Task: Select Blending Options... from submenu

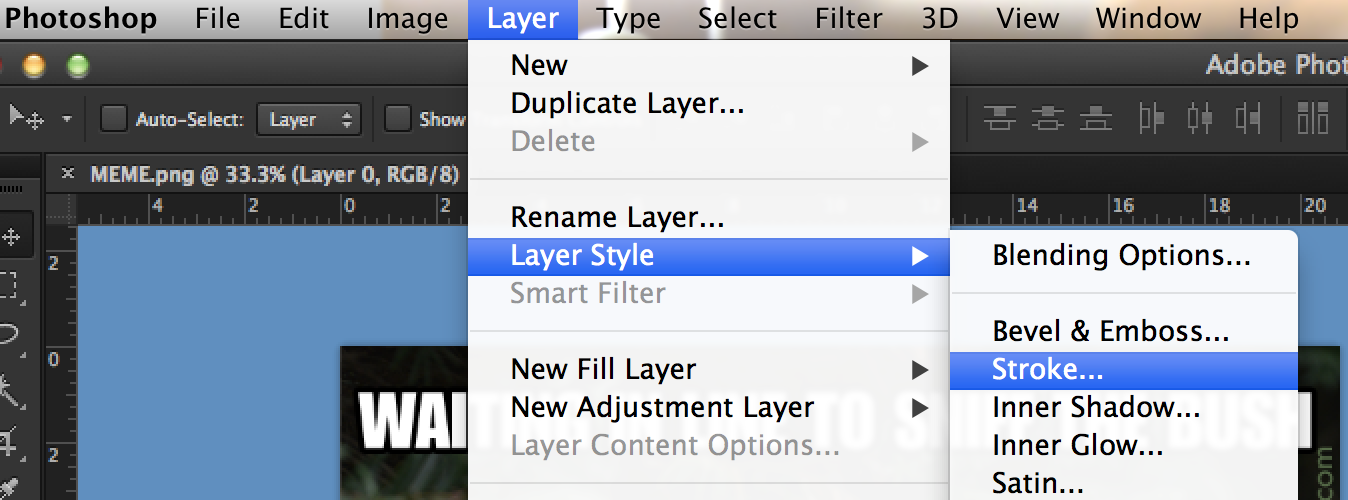Action: tap(1123, 256)
